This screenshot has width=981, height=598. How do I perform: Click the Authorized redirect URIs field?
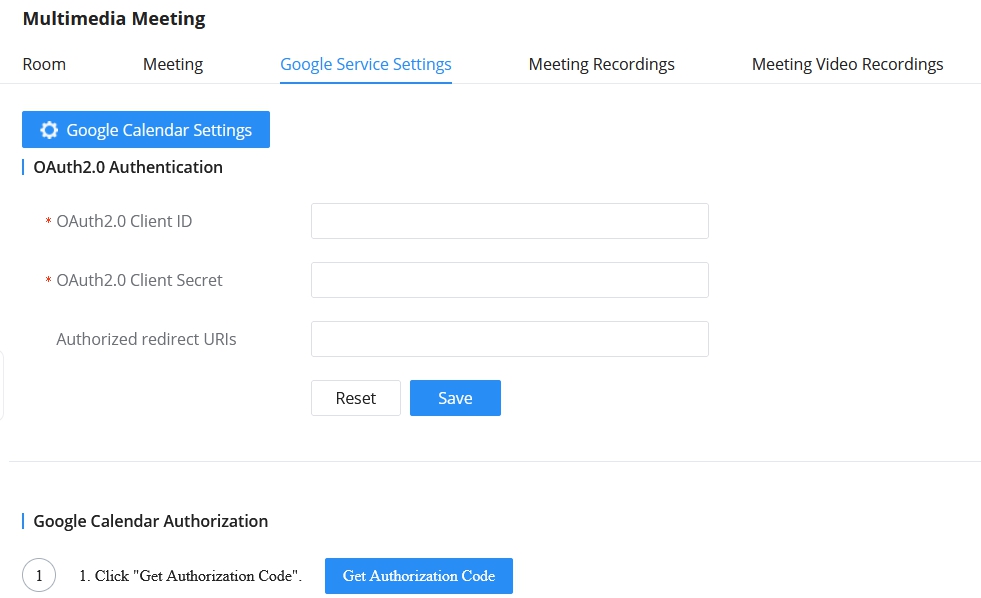pos(509,339)
